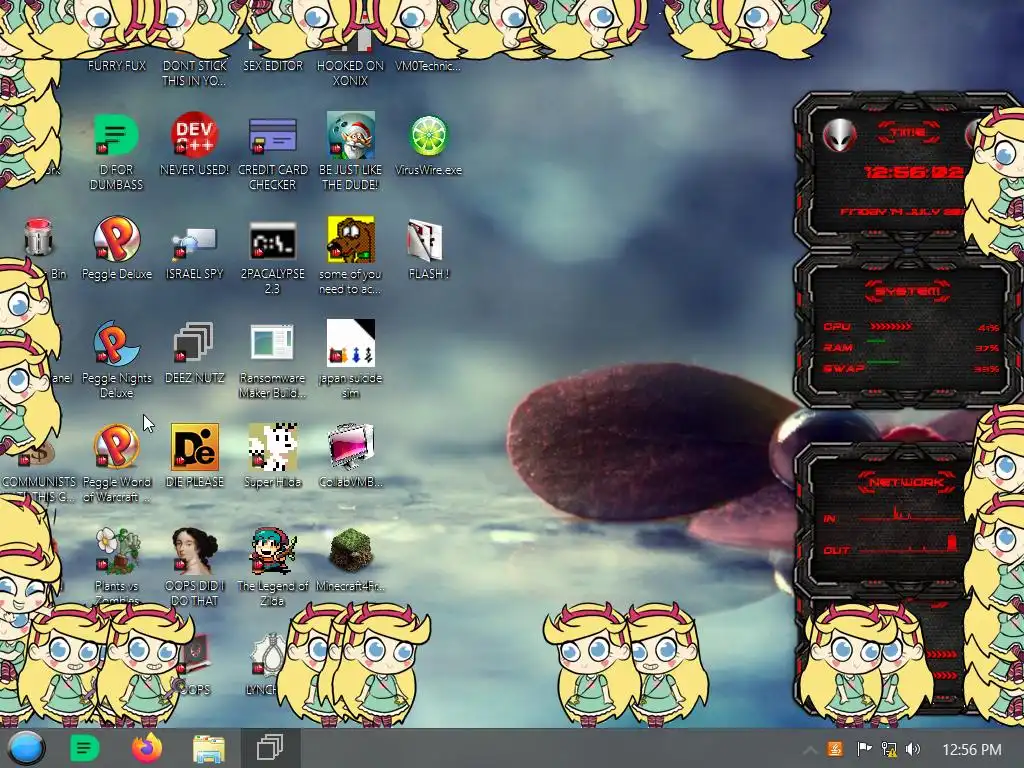1024x768 pixels.
Task: Open the Action Center flag icon
Action: 864,749
